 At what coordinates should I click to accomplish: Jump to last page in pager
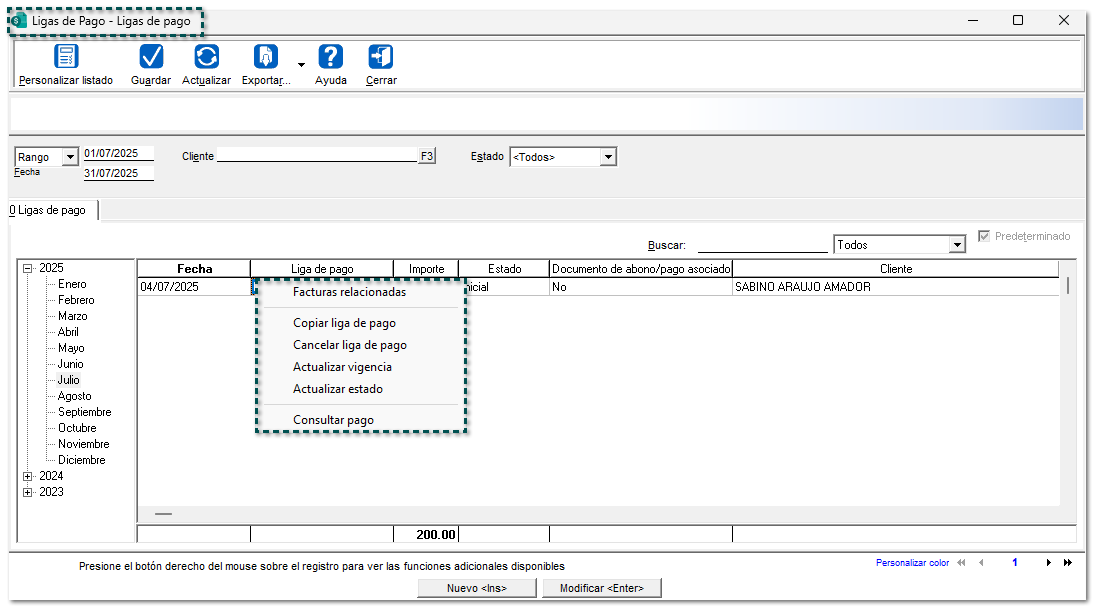click(1068, 563)
